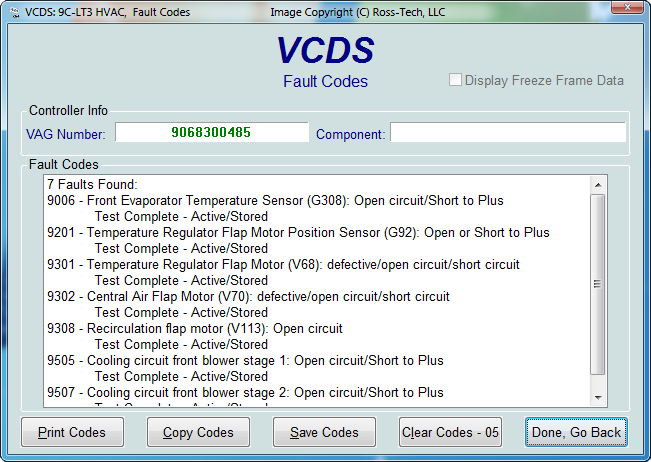
Task: Click the '7 Faults Found:' header line
Action: 92,184
